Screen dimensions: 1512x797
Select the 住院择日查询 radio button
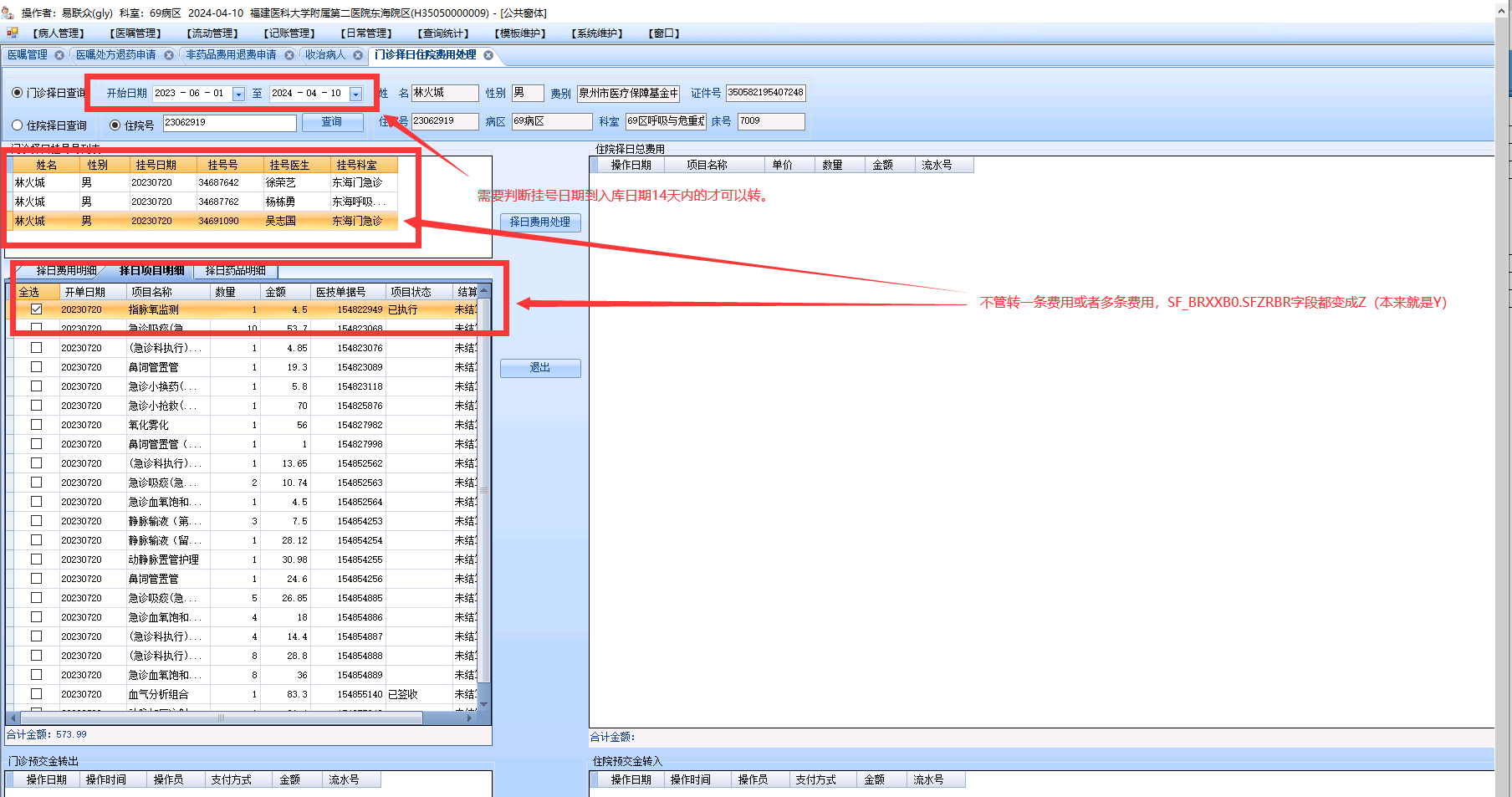17,125
